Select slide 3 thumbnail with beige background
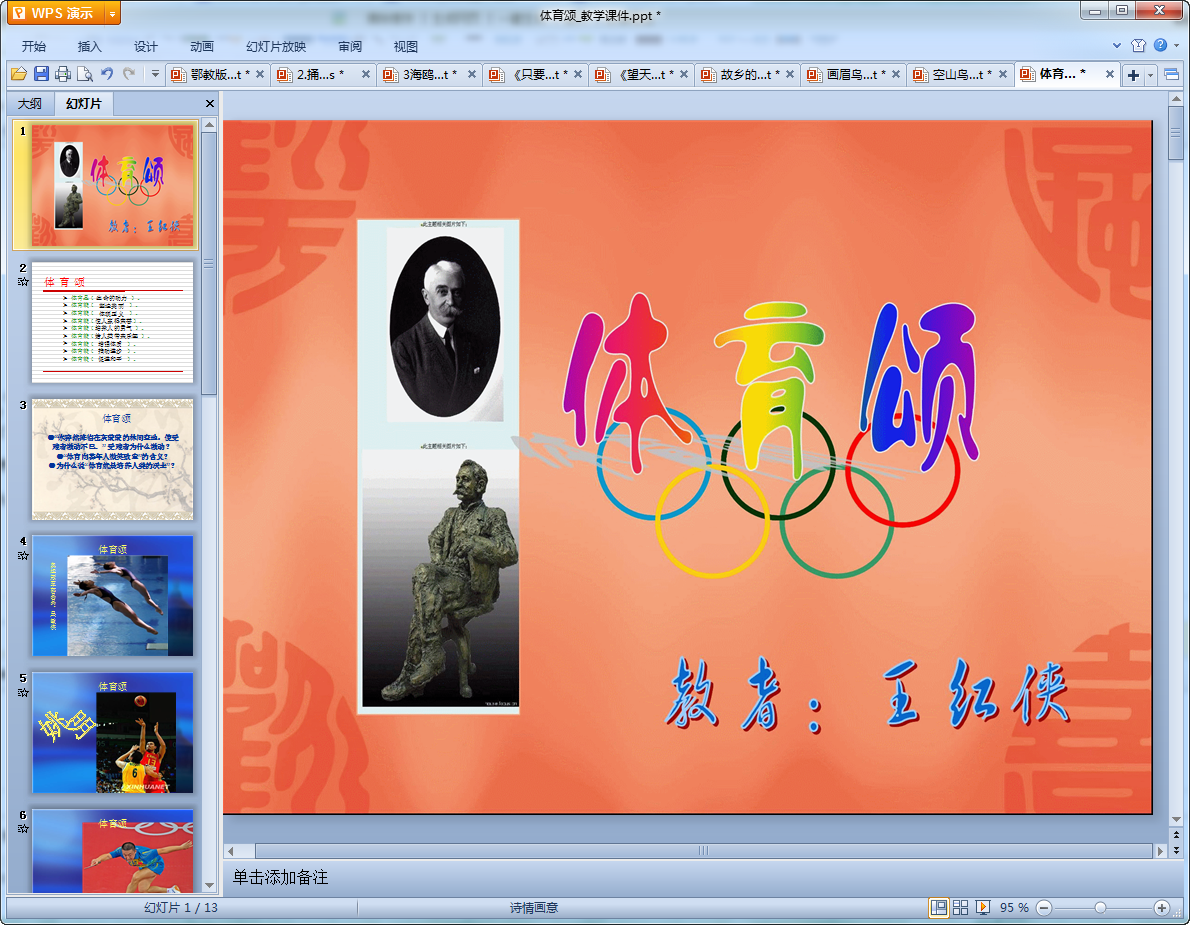 [113, 460]
